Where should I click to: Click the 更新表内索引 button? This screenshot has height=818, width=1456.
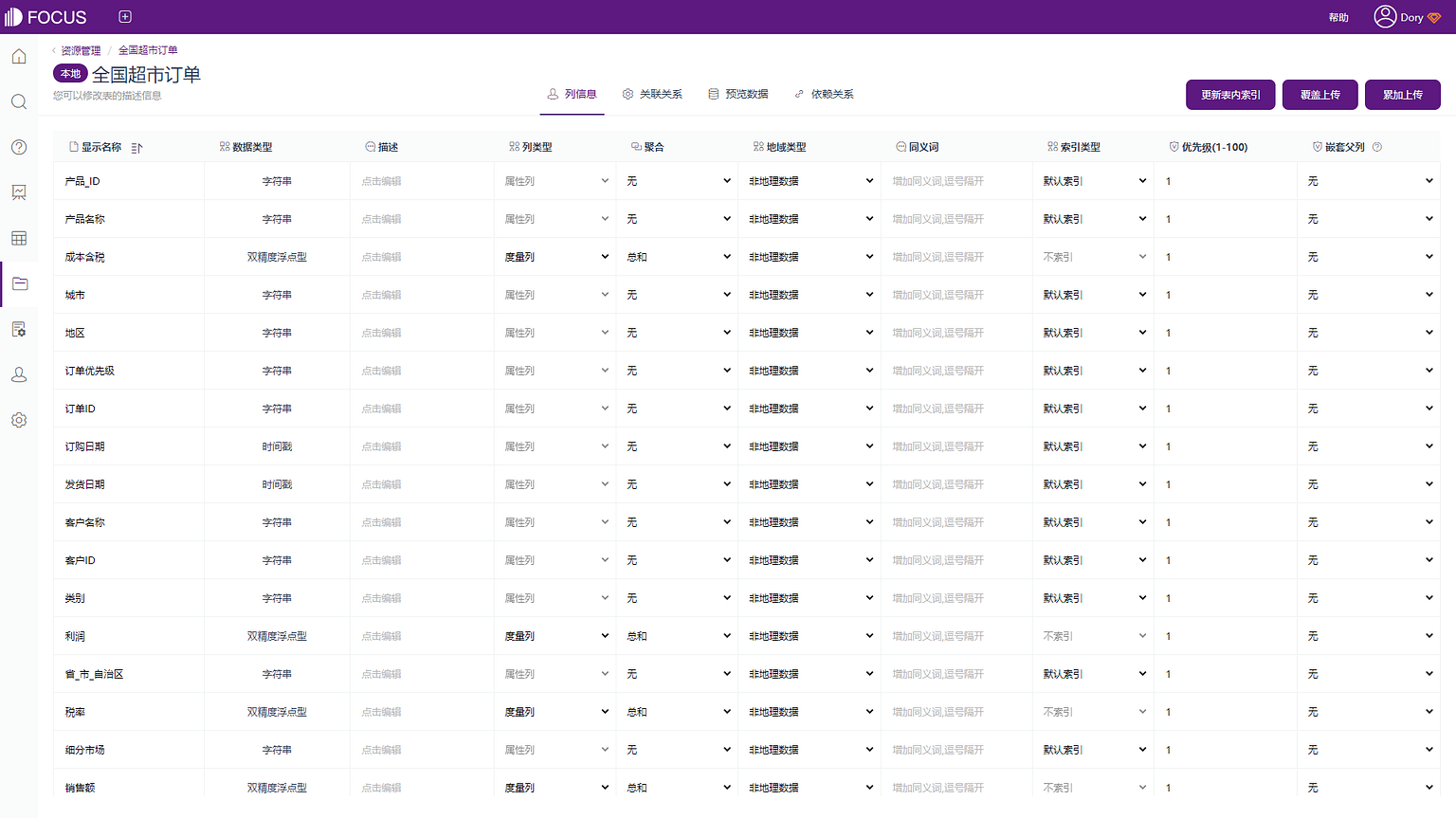point(1230,95)
